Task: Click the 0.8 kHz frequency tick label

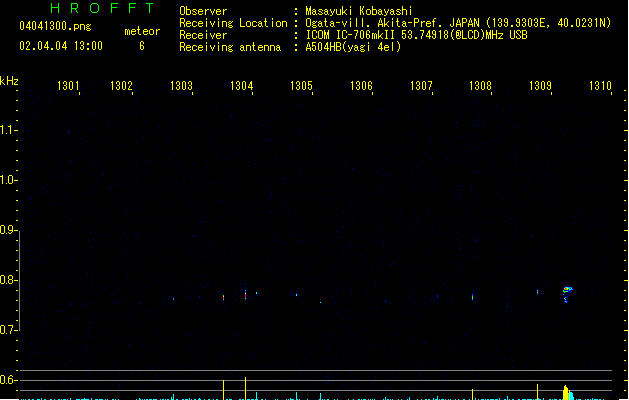Action: tap(7, 280)
